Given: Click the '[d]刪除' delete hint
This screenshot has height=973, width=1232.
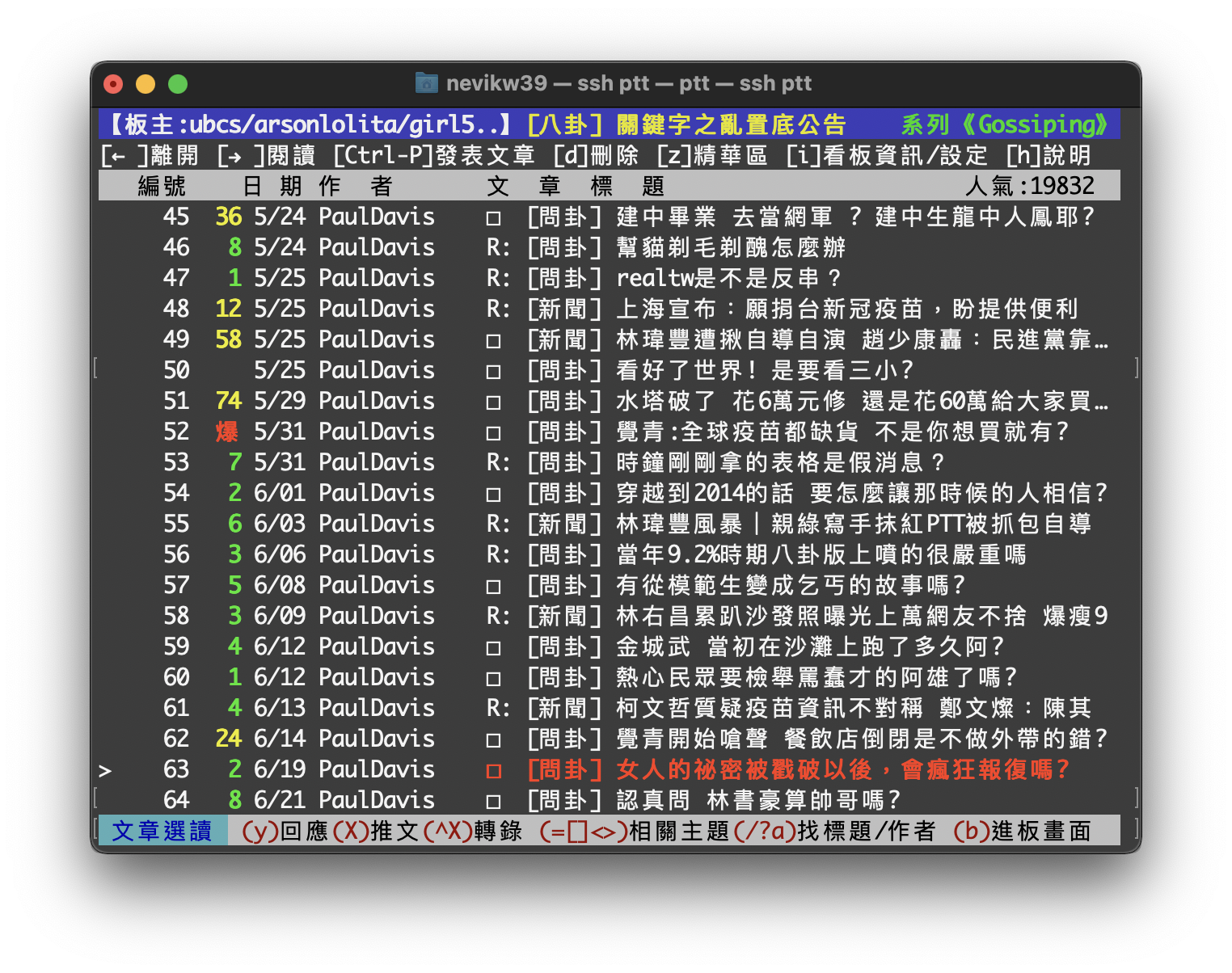Looking at the screenshot, I should [x=596, y=155].
